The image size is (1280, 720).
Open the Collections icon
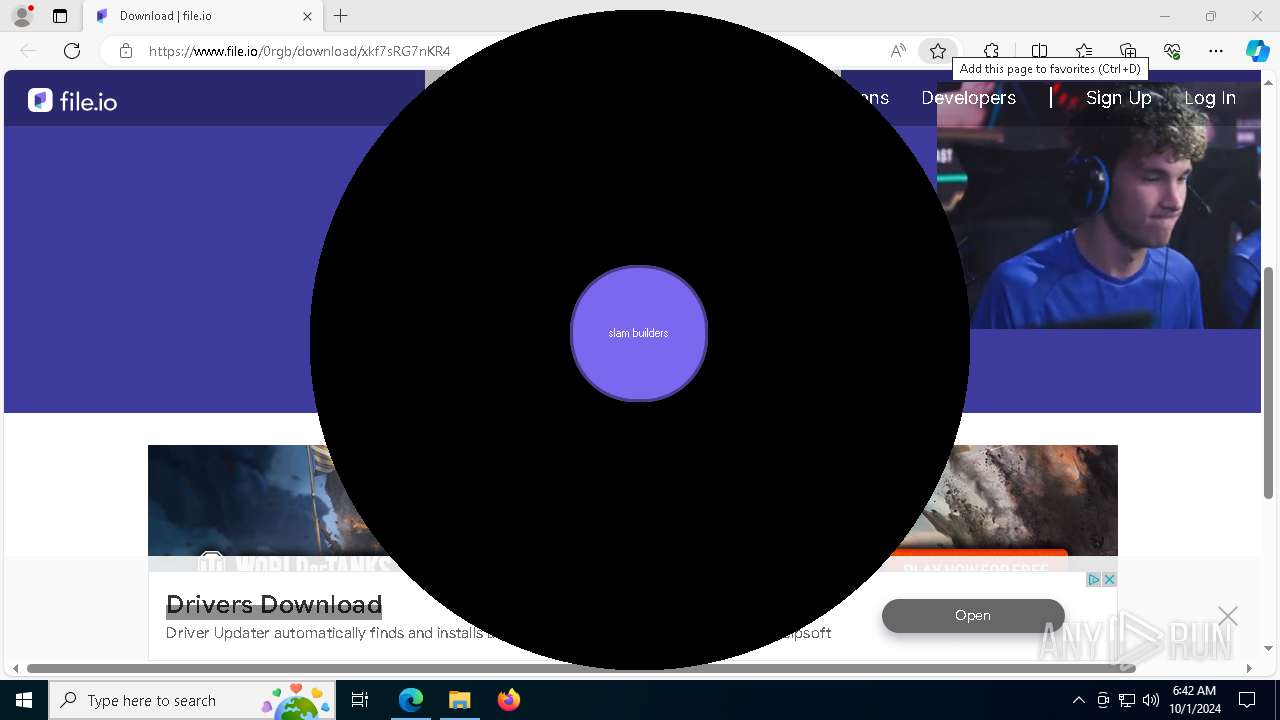tap(1128, 51)
